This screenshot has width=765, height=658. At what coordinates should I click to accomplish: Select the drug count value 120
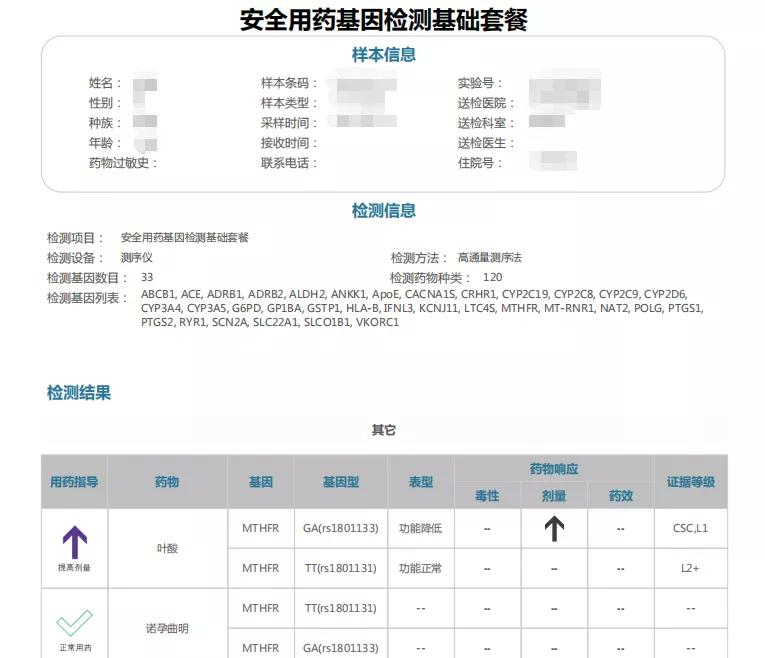492,278
